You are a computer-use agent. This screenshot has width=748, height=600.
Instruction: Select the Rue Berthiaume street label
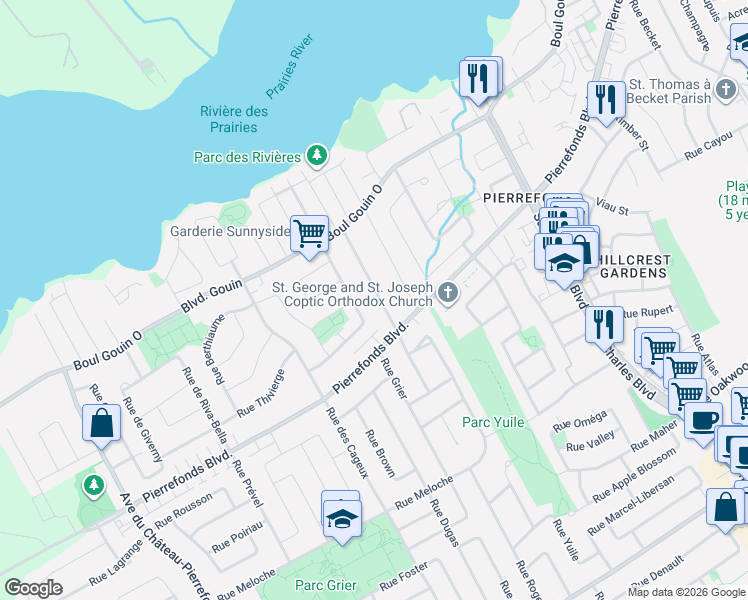point(215,350)
